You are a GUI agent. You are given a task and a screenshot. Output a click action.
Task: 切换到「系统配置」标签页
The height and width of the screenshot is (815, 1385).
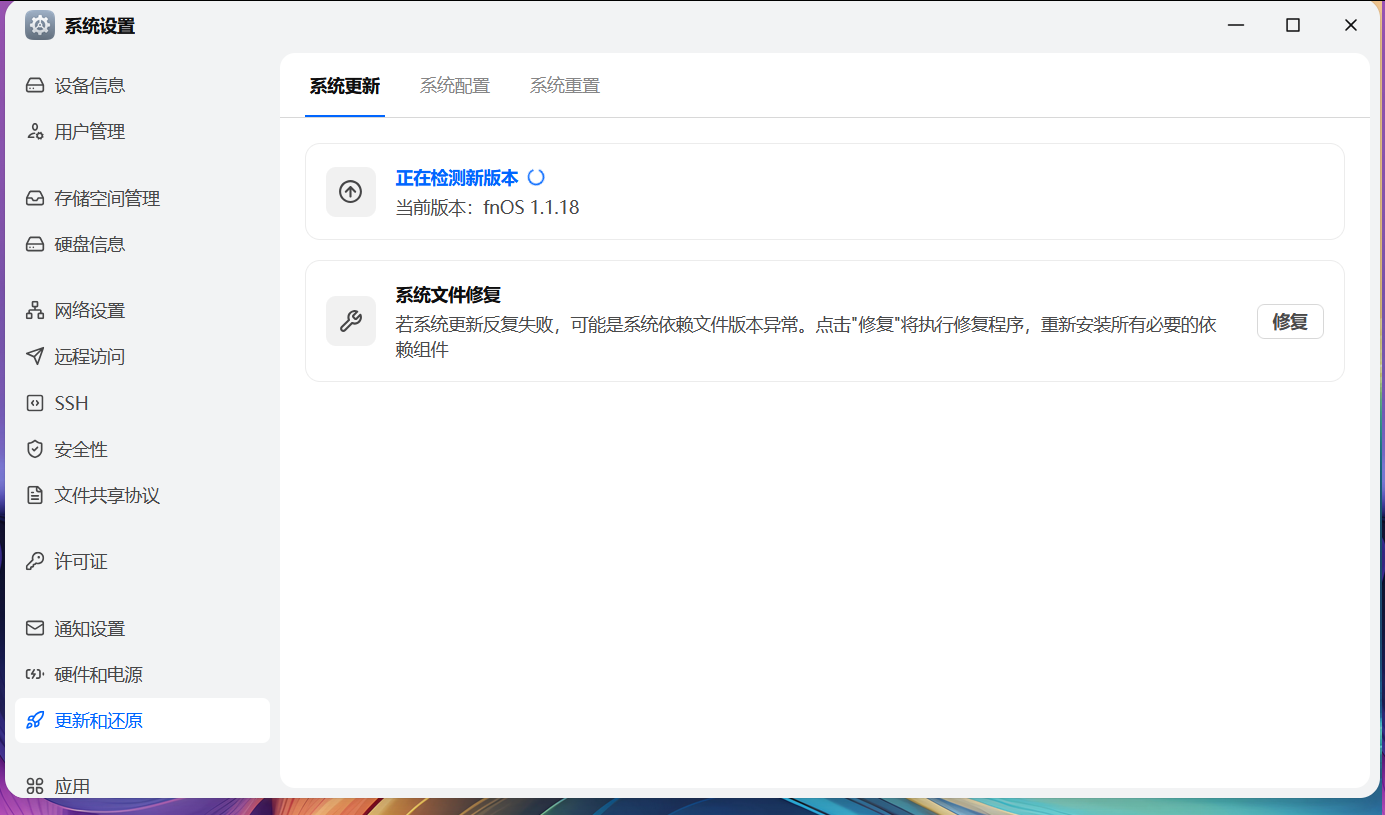(x=455, y=86)
